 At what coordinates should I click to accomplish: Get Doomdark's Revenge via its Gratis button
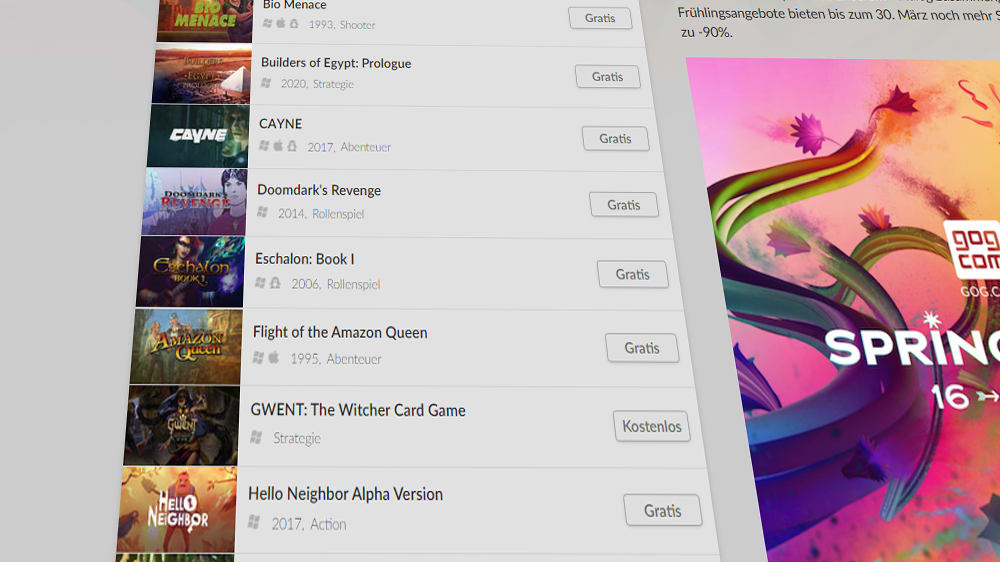pos(624,205)
